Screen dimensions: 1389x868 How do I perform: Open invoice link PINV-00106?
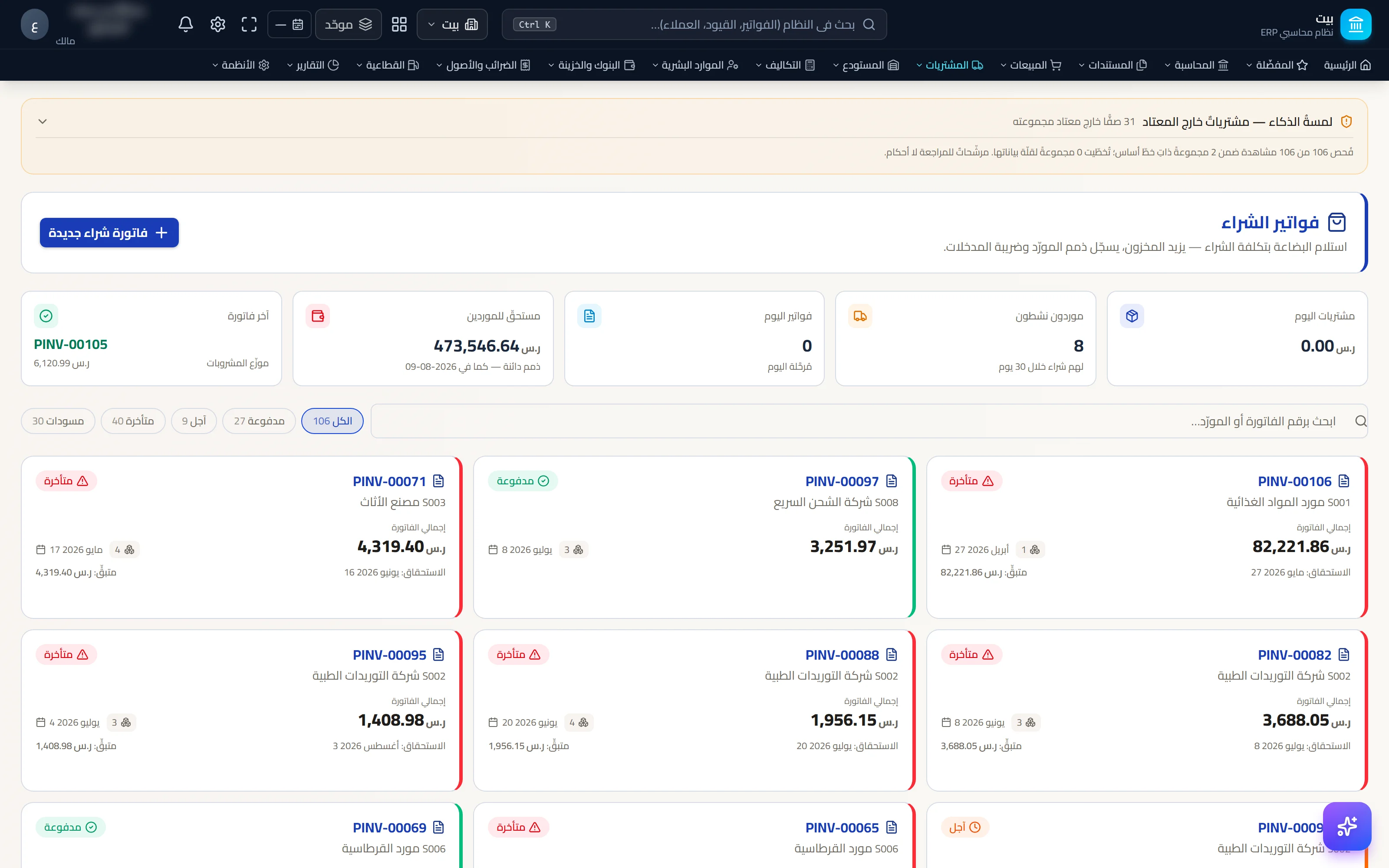pos(1295,481)
